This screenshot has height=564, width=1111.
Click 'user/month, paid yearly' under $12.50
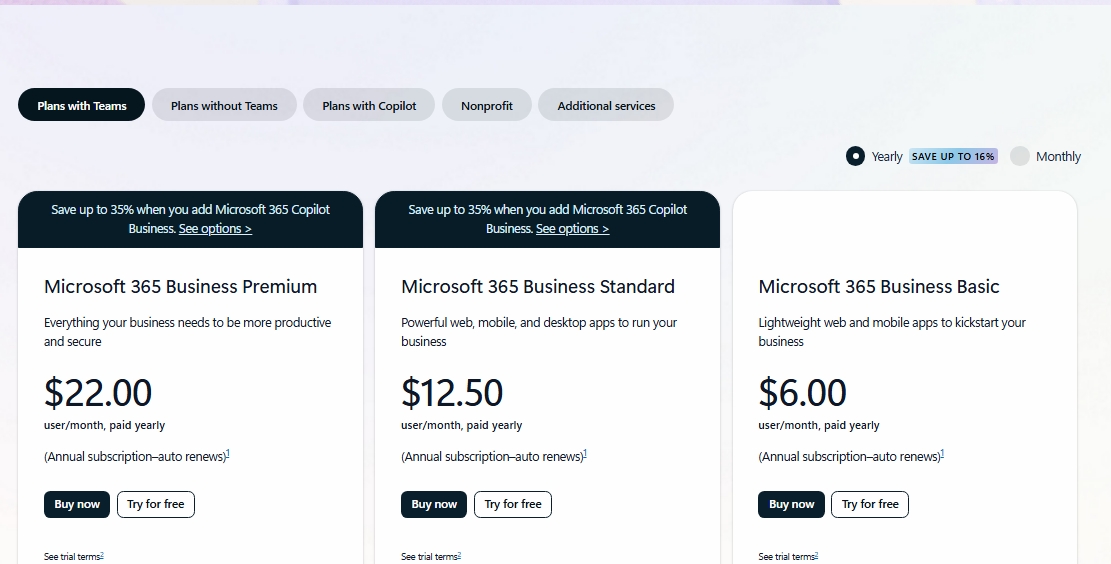click(461, 425)
